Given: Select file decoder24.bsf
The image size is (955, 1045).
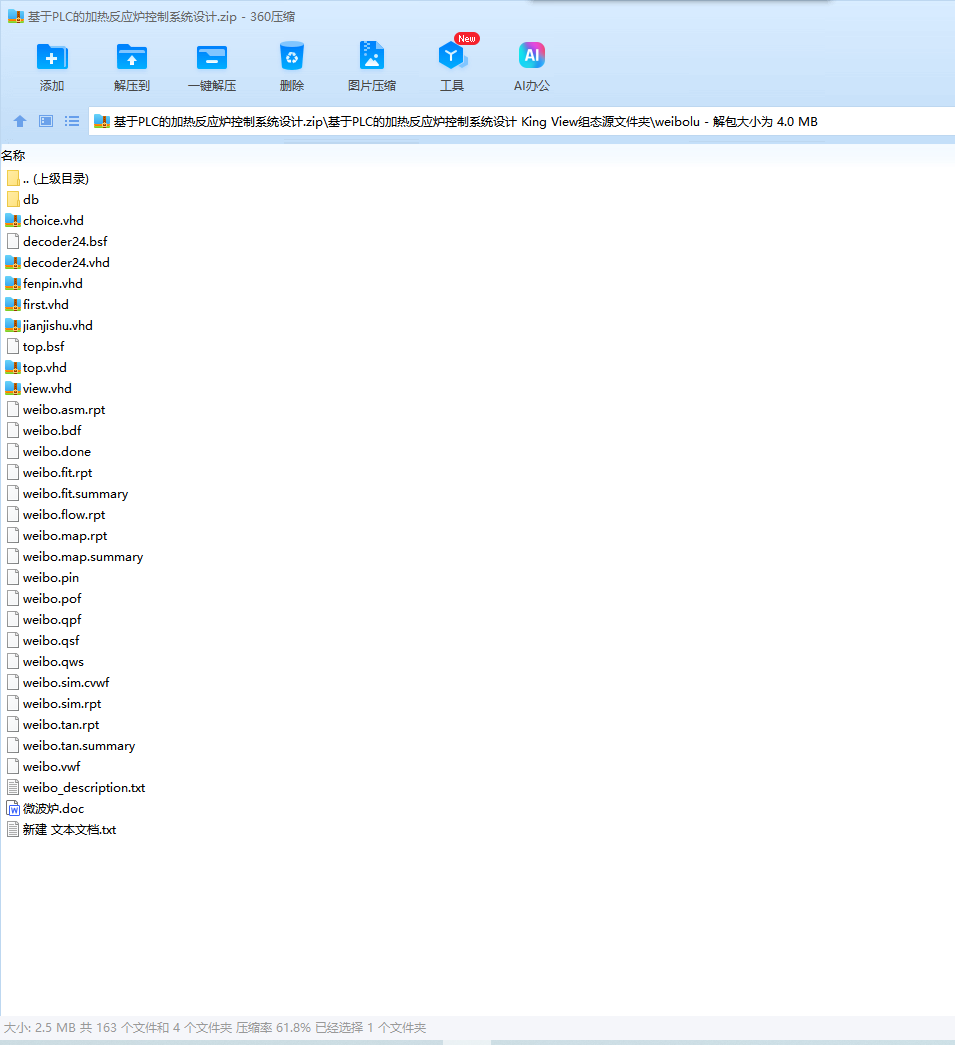Looking at the screenshot, I should coord(57,241).
